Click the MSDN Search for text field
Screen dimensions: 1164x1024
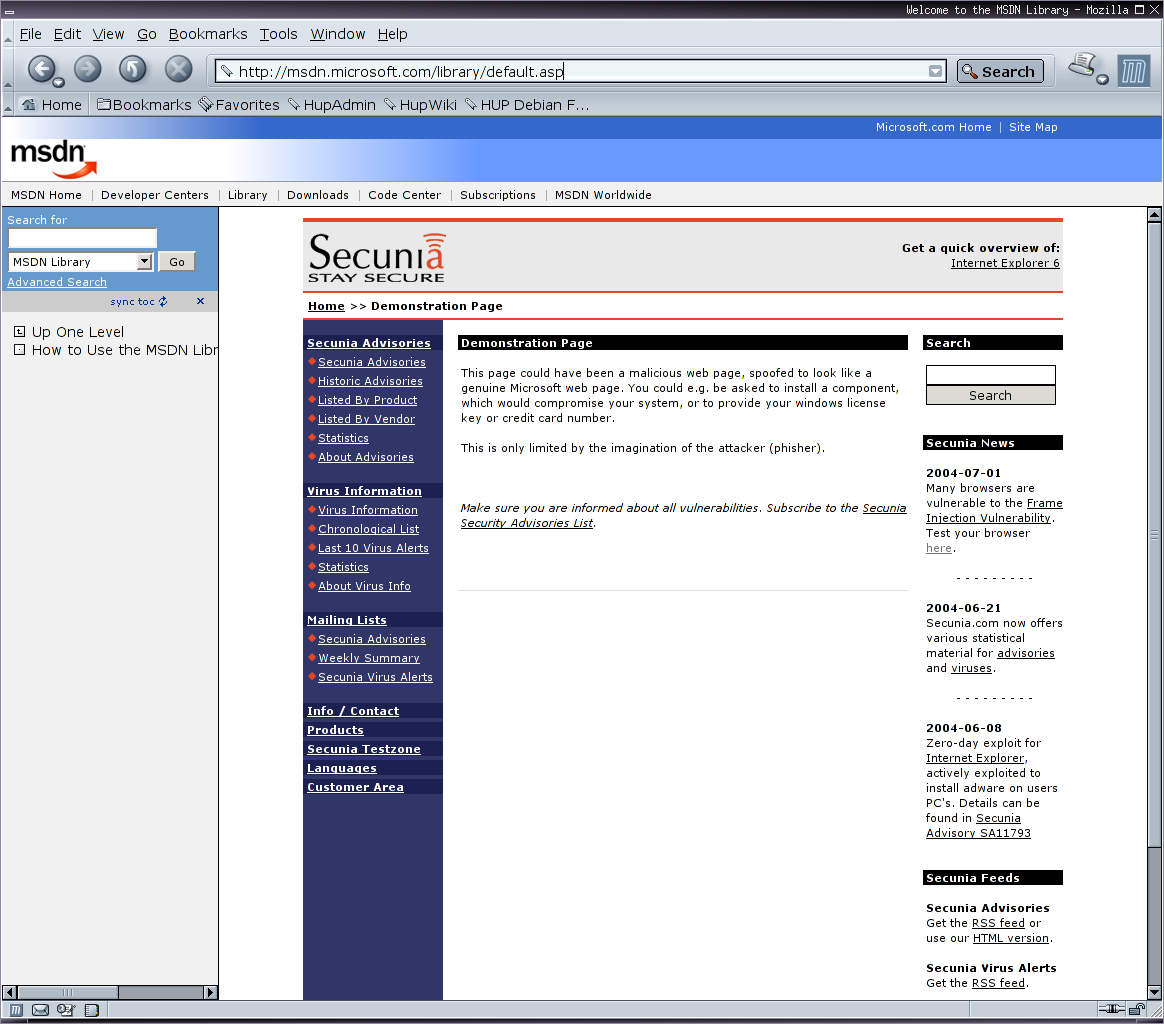(82, 238)
